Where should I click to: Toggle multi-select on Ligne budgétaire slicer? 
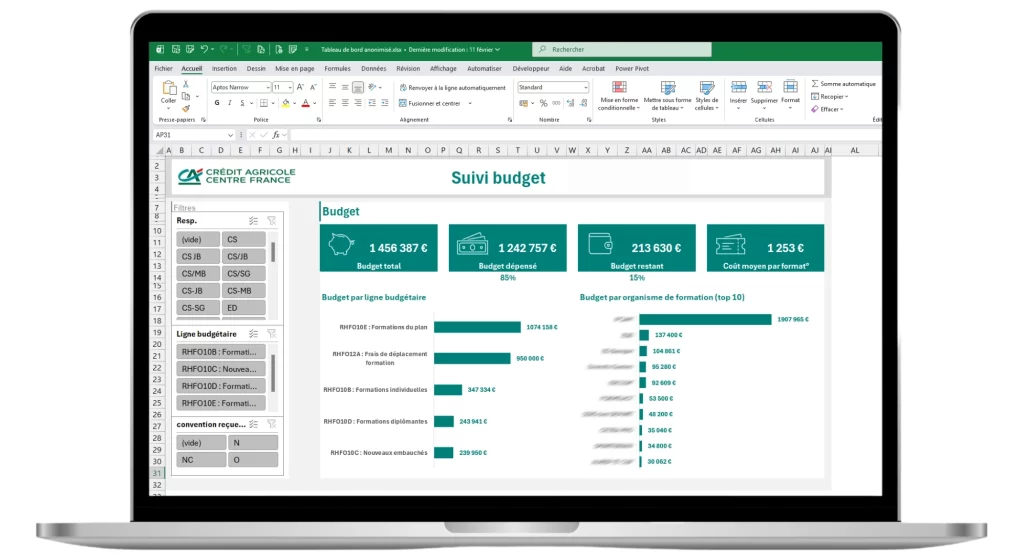pyautogui.click(x=253, y=333)
